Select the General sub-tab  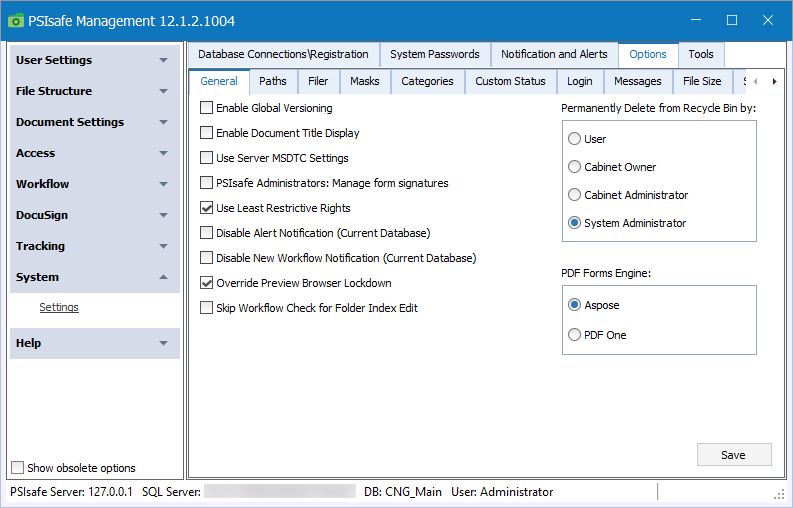[219, 81]
